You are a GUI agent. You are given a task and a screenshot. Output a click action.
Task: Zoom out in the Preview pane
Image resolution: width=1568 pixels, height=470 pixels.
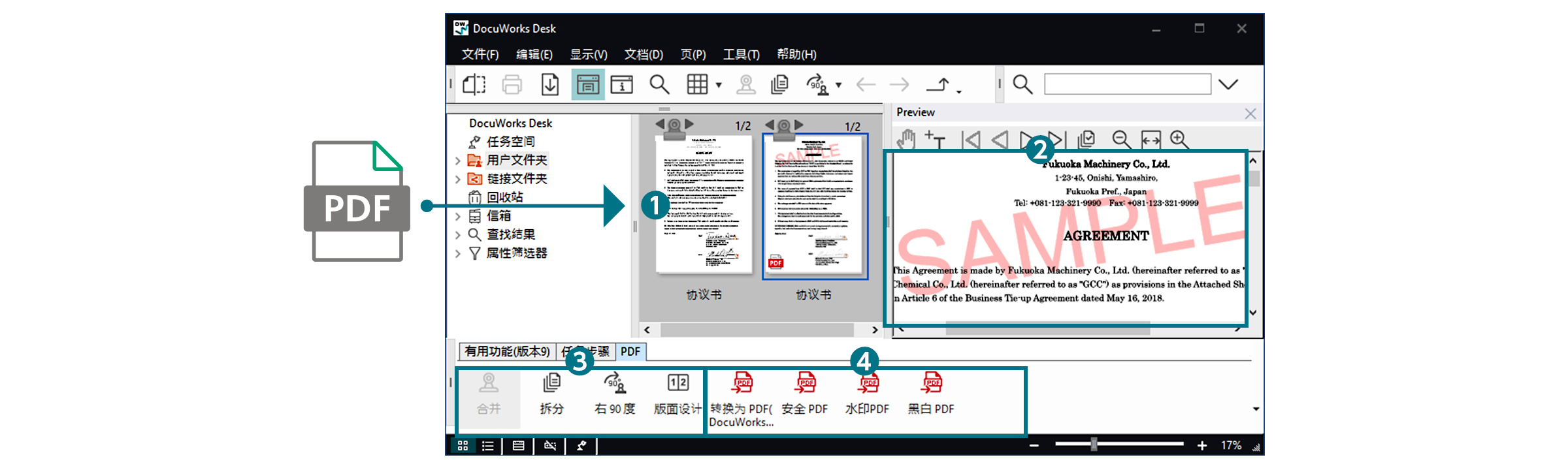coord(1121,139)
